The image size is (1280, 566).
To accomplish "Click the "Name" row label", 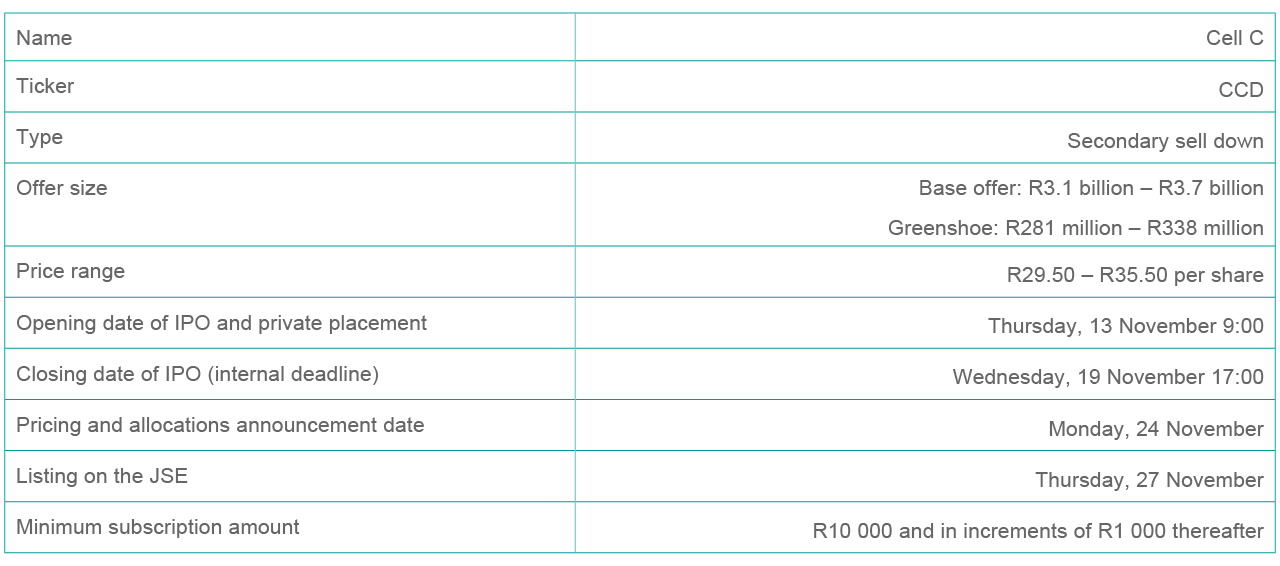I will tap(44, 38).
